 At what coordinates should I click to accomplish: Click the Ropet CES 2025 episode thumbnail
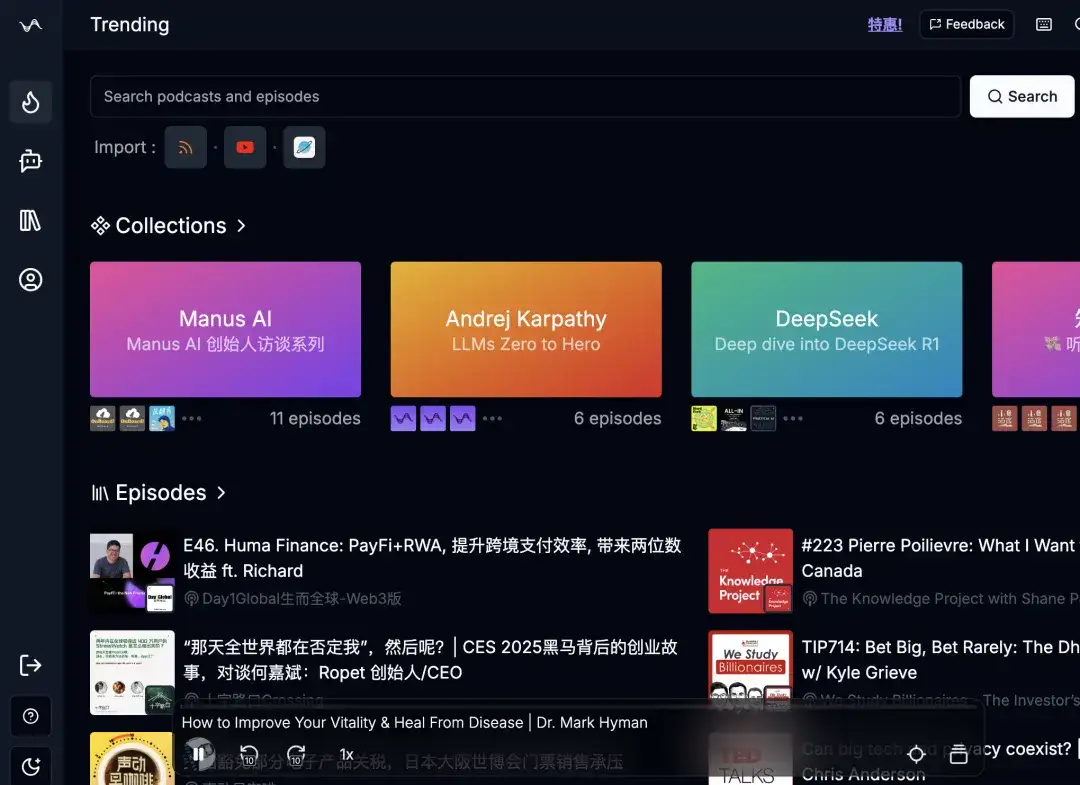[x=132, y=673]
